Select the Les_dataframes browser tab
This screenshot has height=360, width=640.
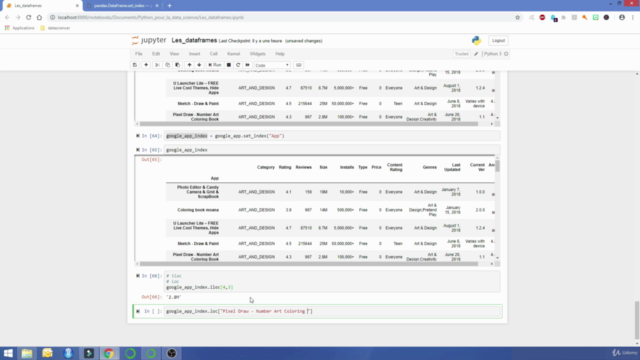[x=41, y=6]
